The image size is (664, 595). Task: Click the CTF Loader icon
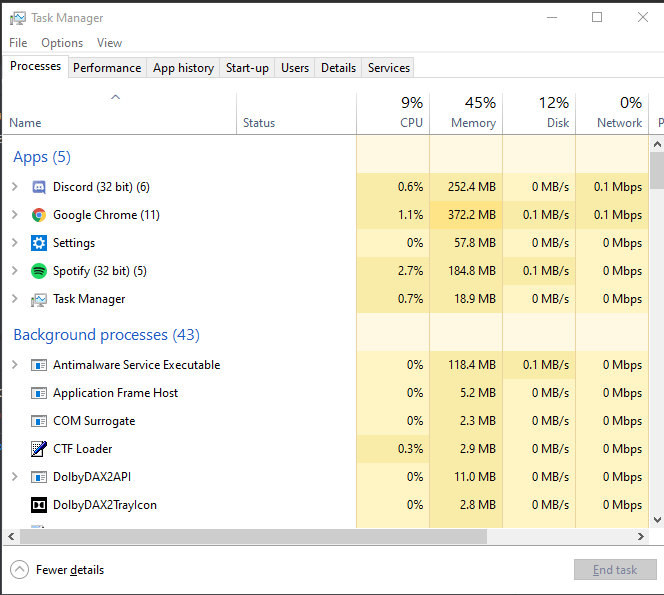pyautogui.click(x=39, y=449)
